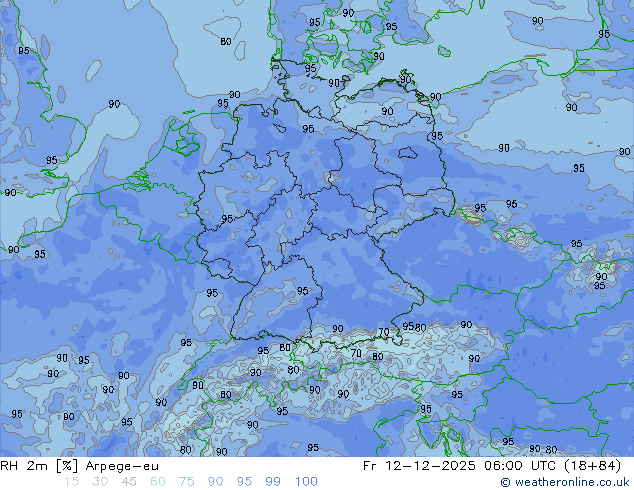Viewport: 634px width, 490px height.
Task: Select legend value 100 in color scale
Action: click(x=306, y=482)
